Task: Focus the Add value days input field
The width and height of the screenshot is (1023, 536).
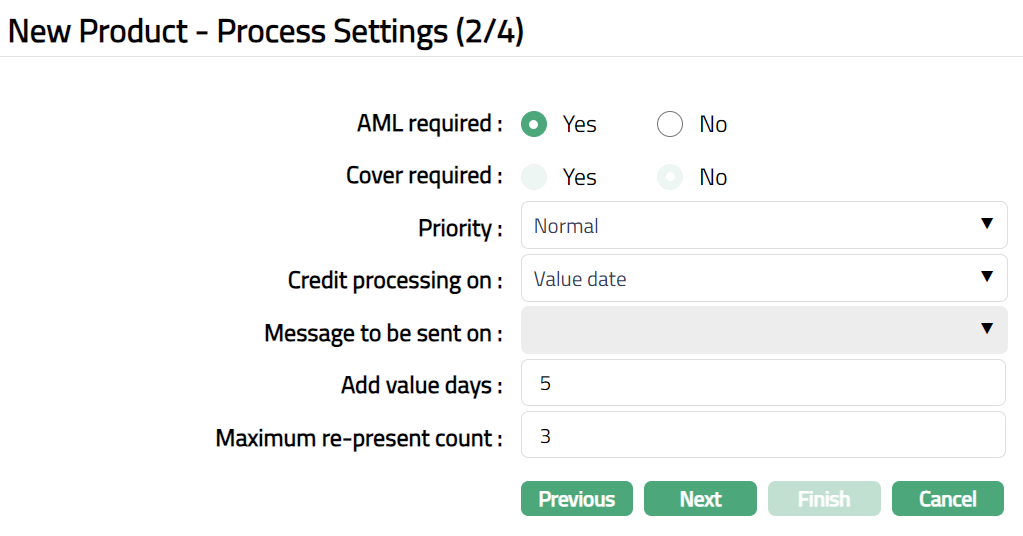Action: tap(763, 383)
